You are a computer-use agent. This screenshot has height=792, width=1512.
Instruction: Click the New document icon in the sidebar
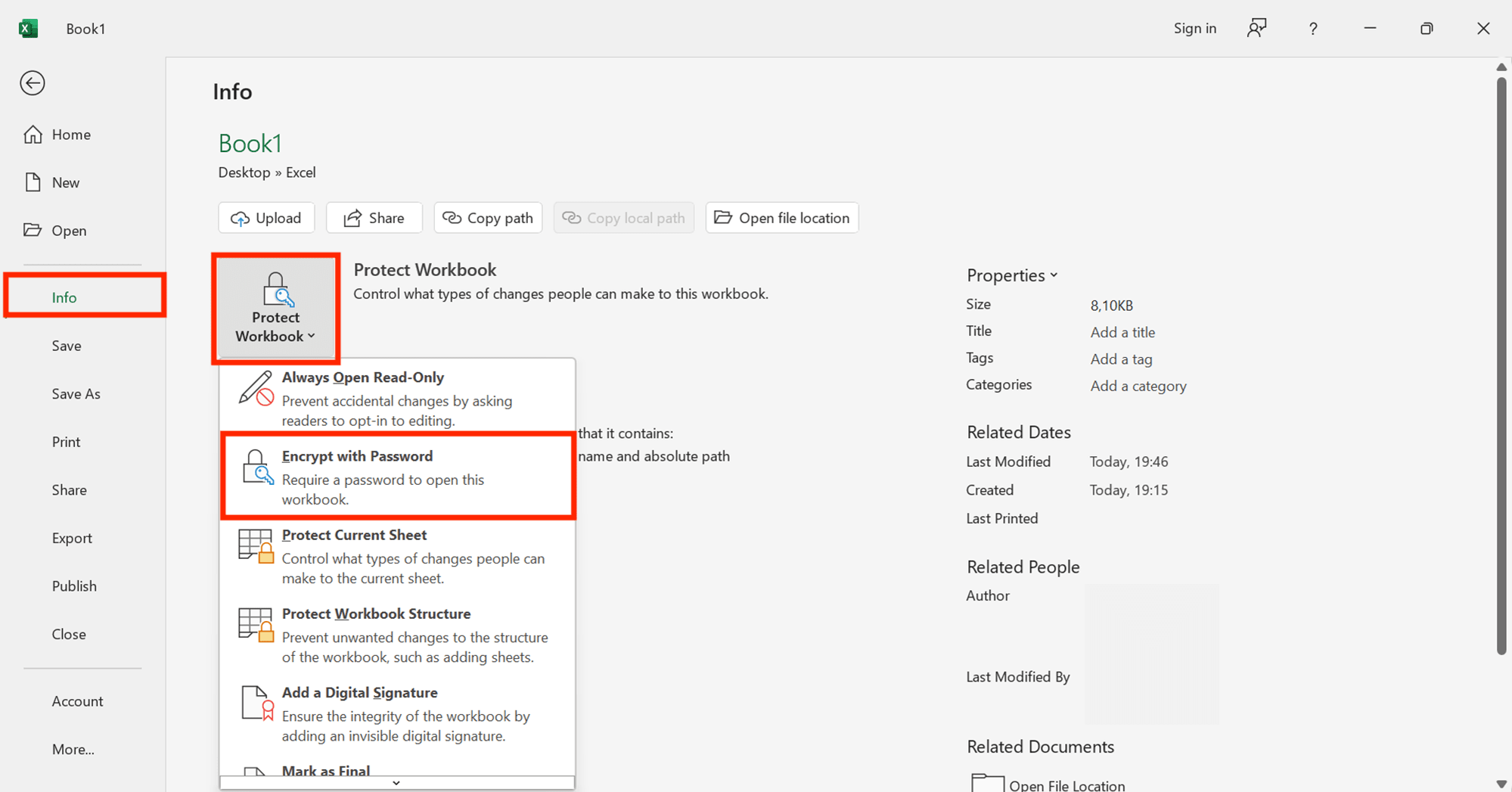33,182
